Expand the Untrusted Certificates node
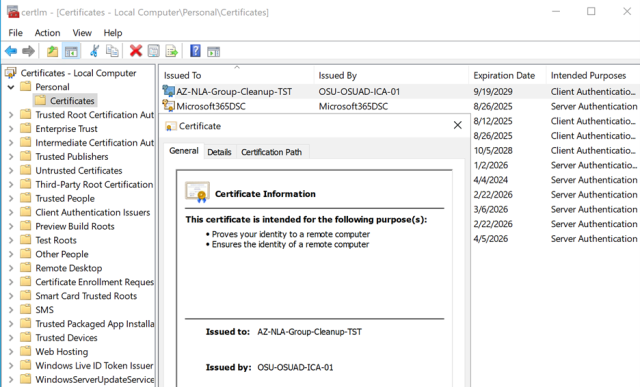 [x=11, y=171]
